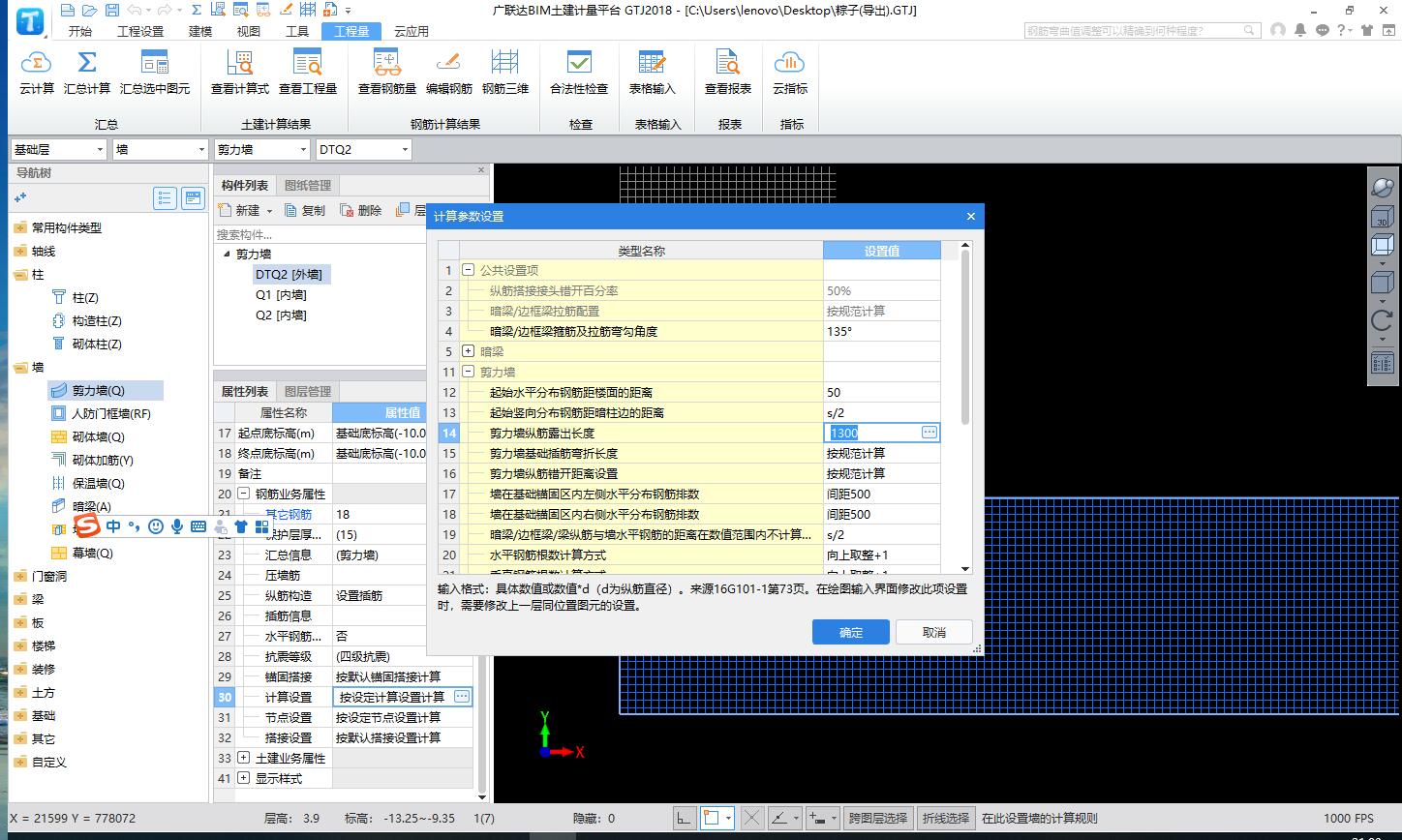Open 查看钢筋量 tool
This screenshot has height=840, width=1402.
[x=387, y=73]
